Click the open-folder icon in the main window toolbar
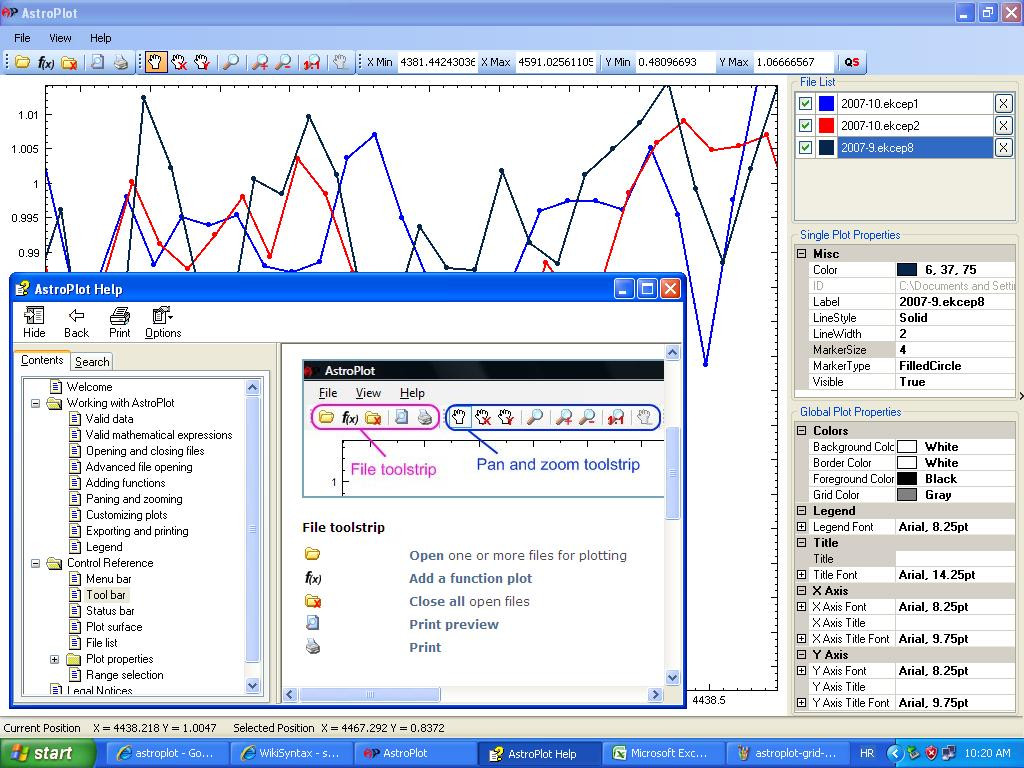Screen dimensions: 1024x768 (22, 62)
